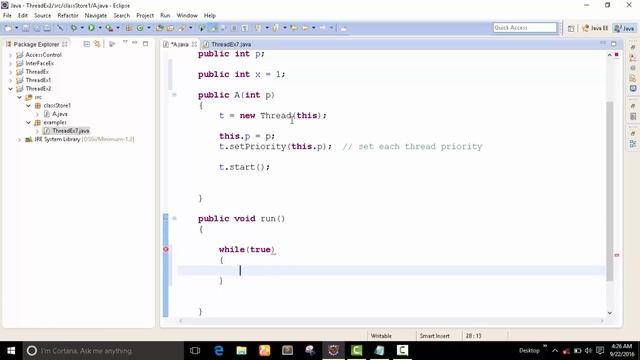
Task: Open the Navigate menu
Action: coord(96,16)
